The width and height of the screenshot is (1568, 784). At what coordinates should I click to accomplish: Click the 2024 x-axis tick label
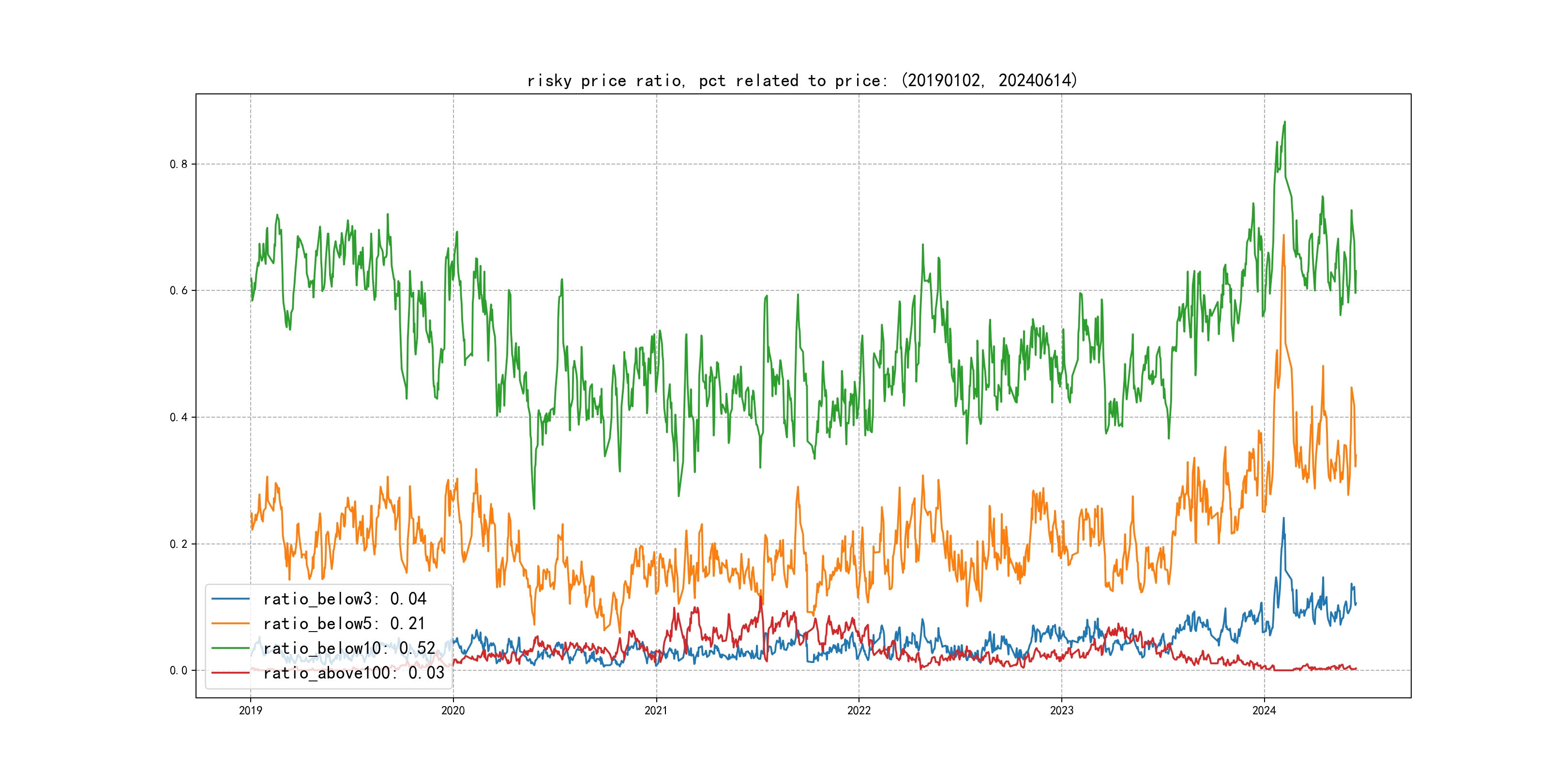(x=1264, y=710)
